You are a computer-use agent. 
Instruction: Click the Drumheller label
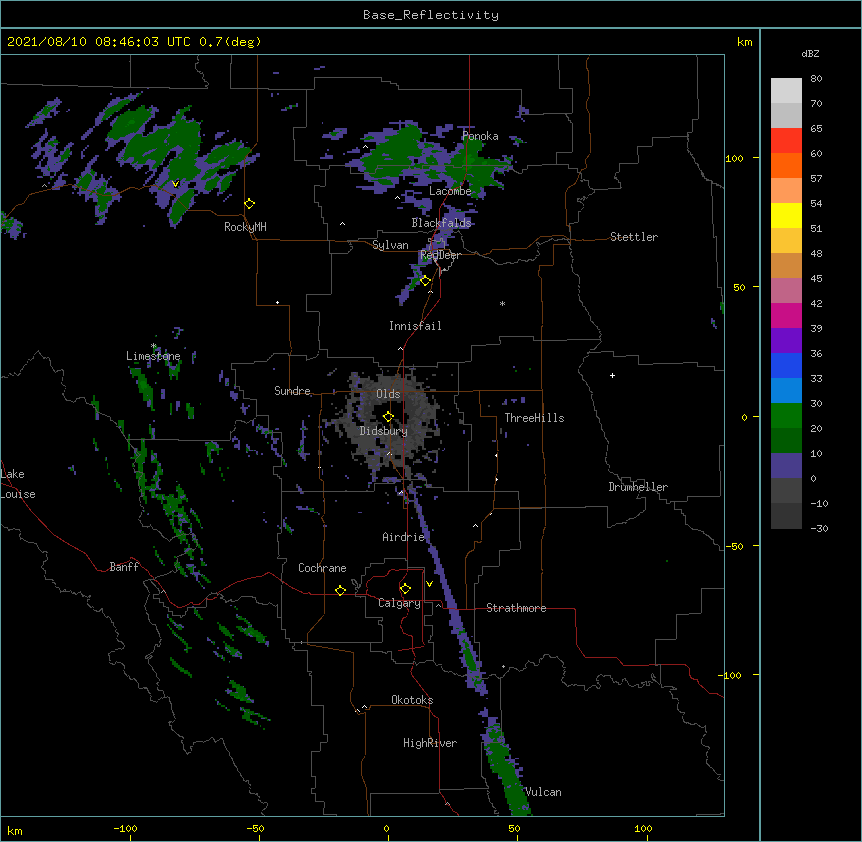[638, 487]
